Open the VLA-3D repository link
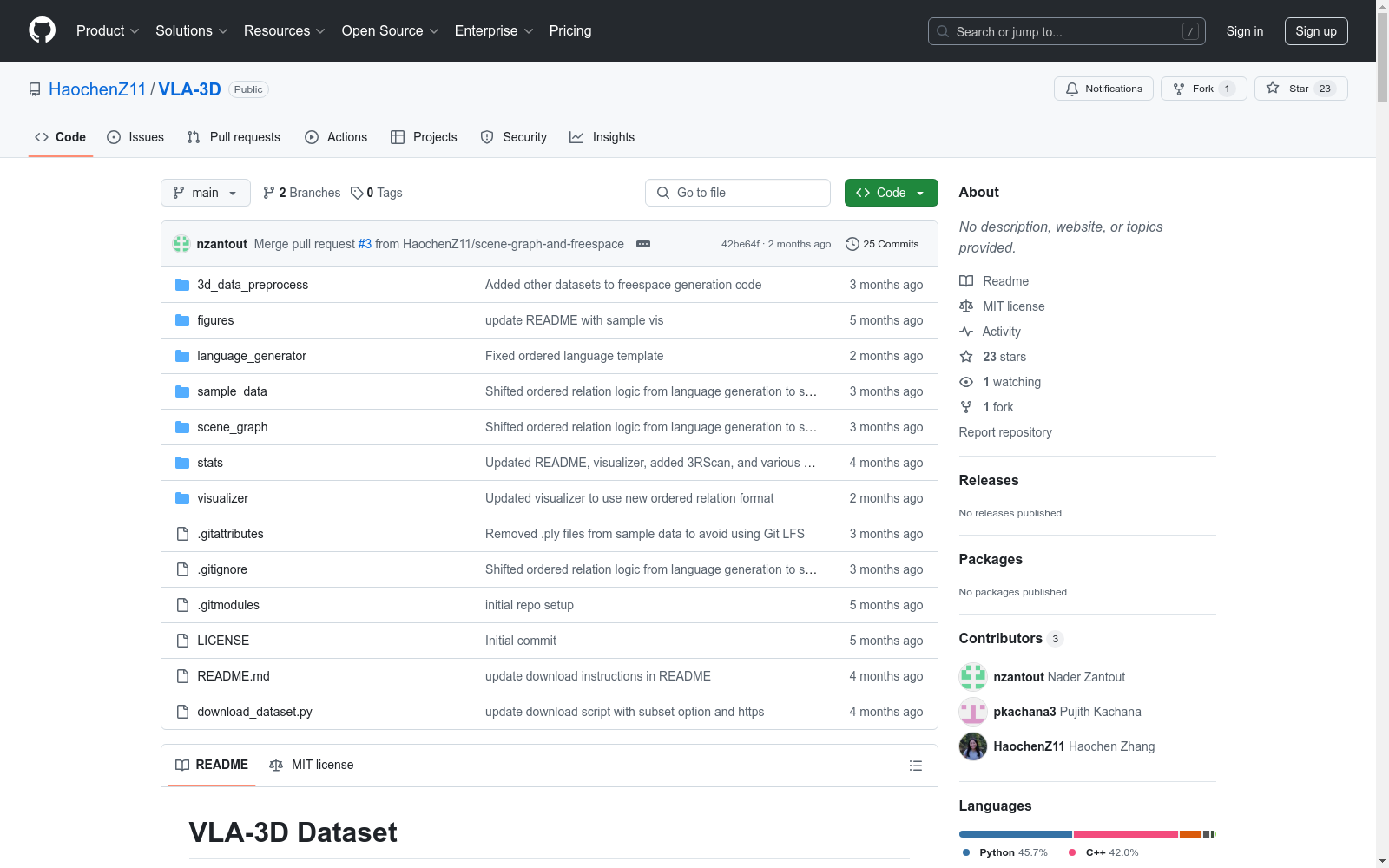The width and height of the screenshot is (1389, 868). pos(189,89)
